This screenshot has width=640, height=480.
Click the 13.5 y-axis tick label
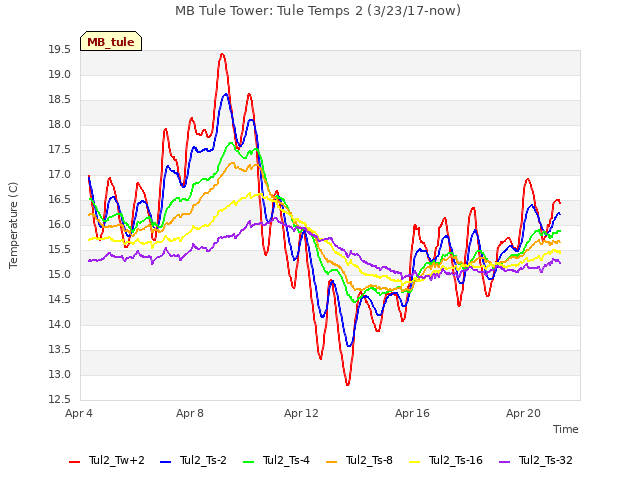[60, 349]
